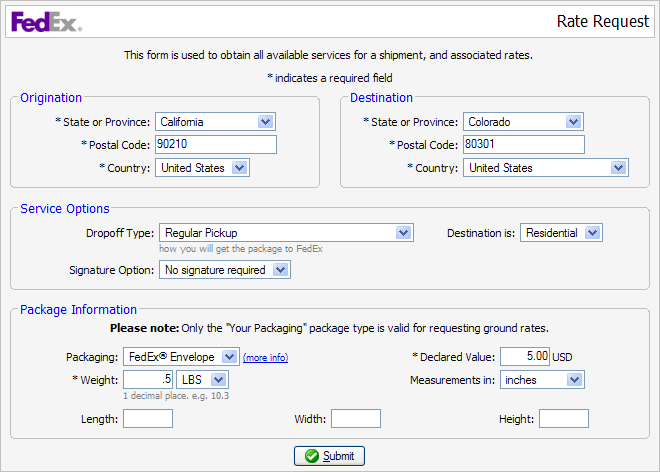Expand the Dropoff Type dropdown
This screenshot has height=472, width=660.
click(286, 232)
